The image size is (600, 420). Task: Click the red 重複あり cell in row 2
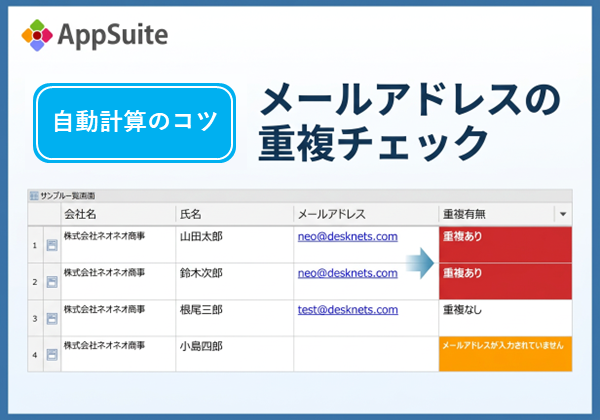click(505, 282)
